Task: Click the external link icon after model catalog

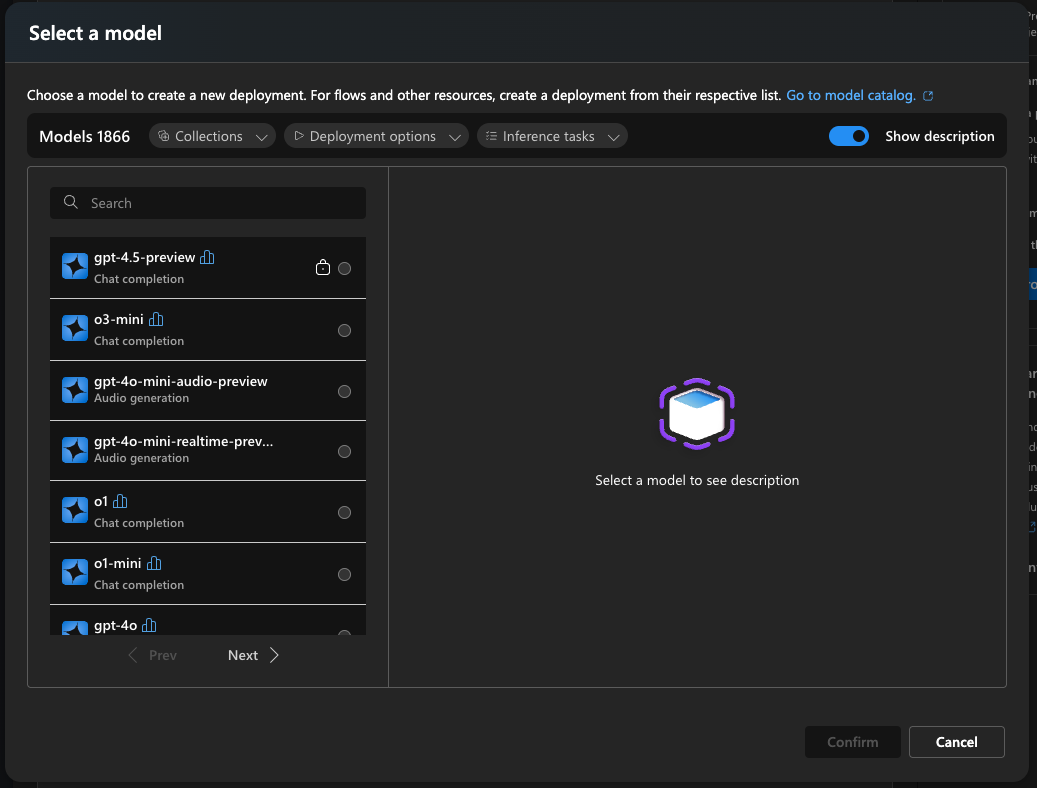Action: (x=928, y=96)
